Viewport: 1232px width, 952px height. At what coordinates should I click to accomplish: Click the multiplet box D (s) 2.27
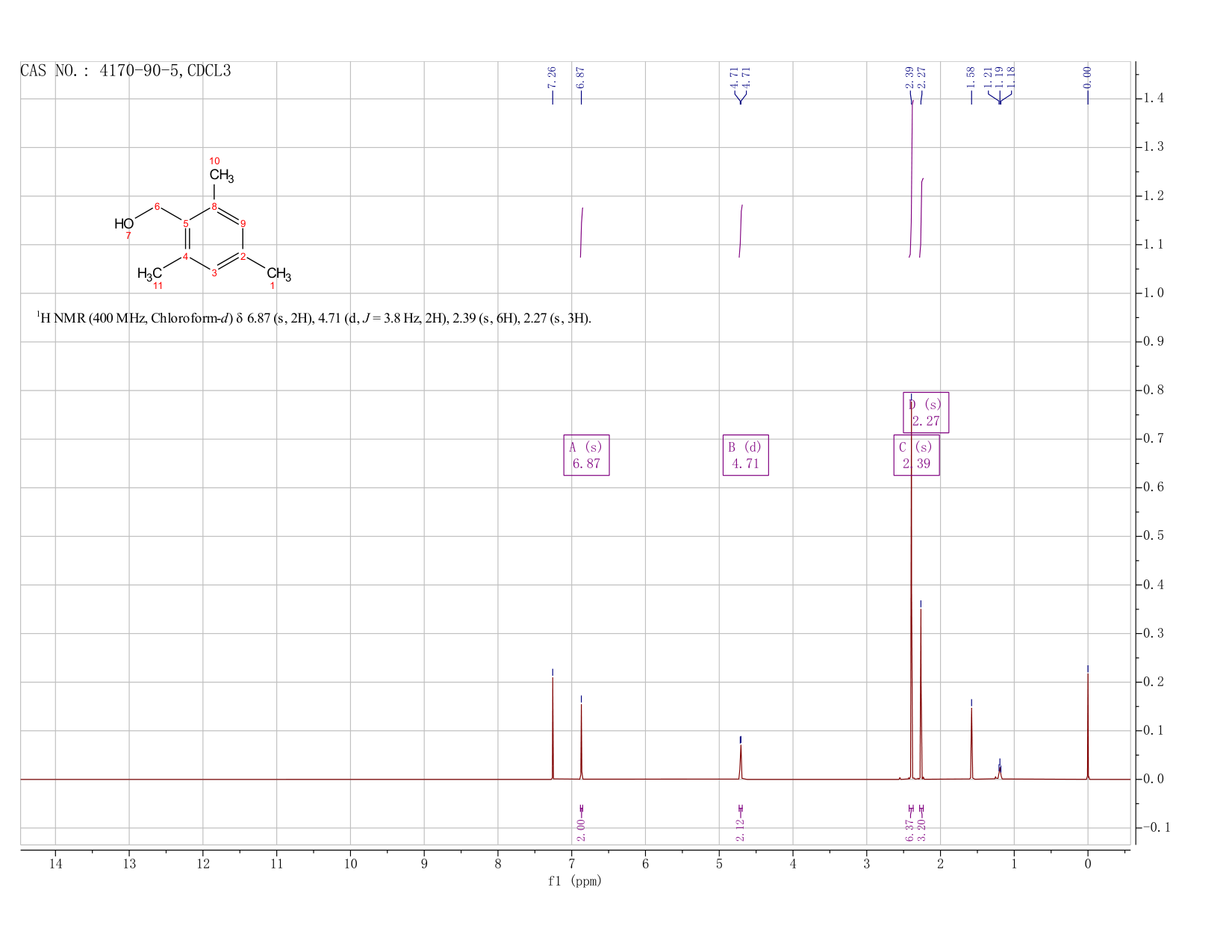click(x=926, y=412)
